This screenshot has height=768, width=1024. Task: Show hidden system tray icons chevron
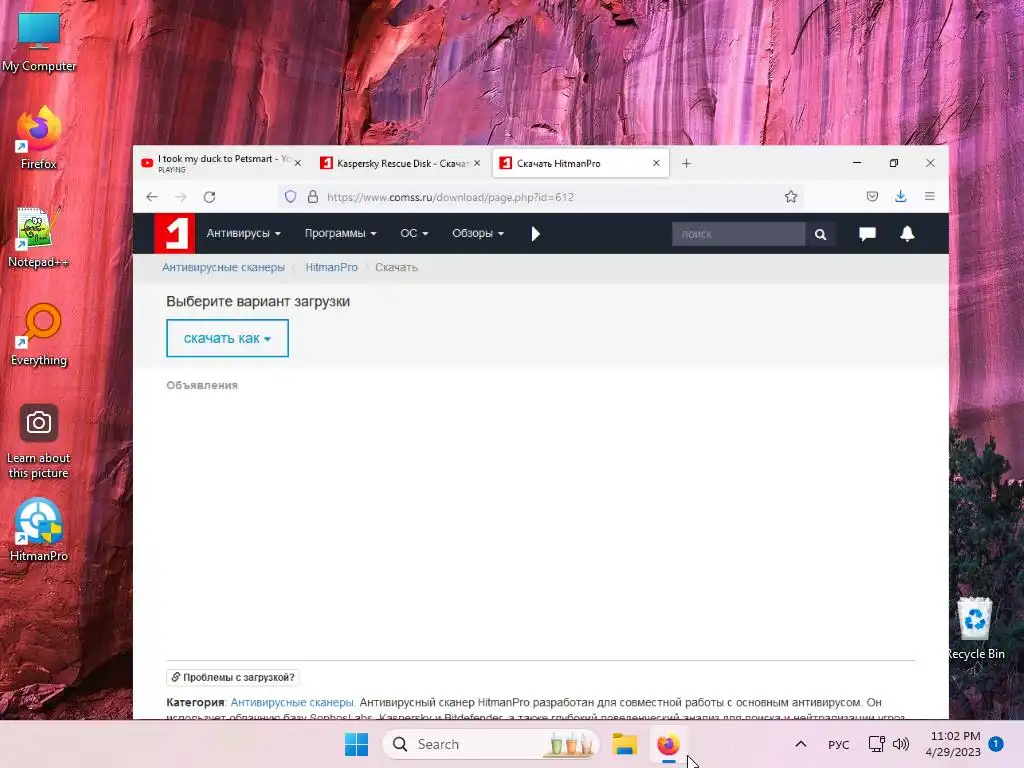(801, 744)
